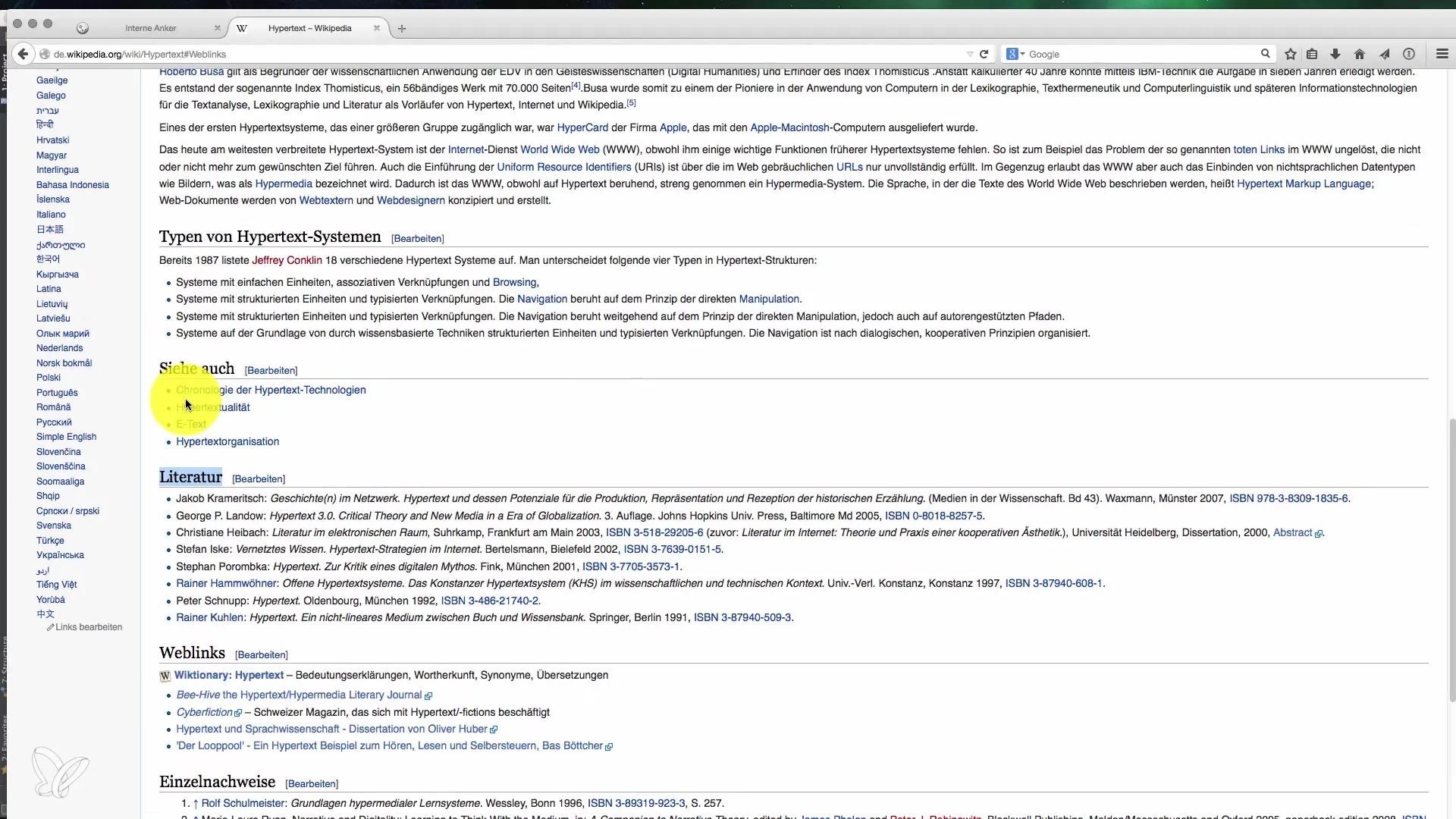Screen dimensions: 1456x819
Task: Switch language to Türkçe
Action: click(x=50, y=541)
